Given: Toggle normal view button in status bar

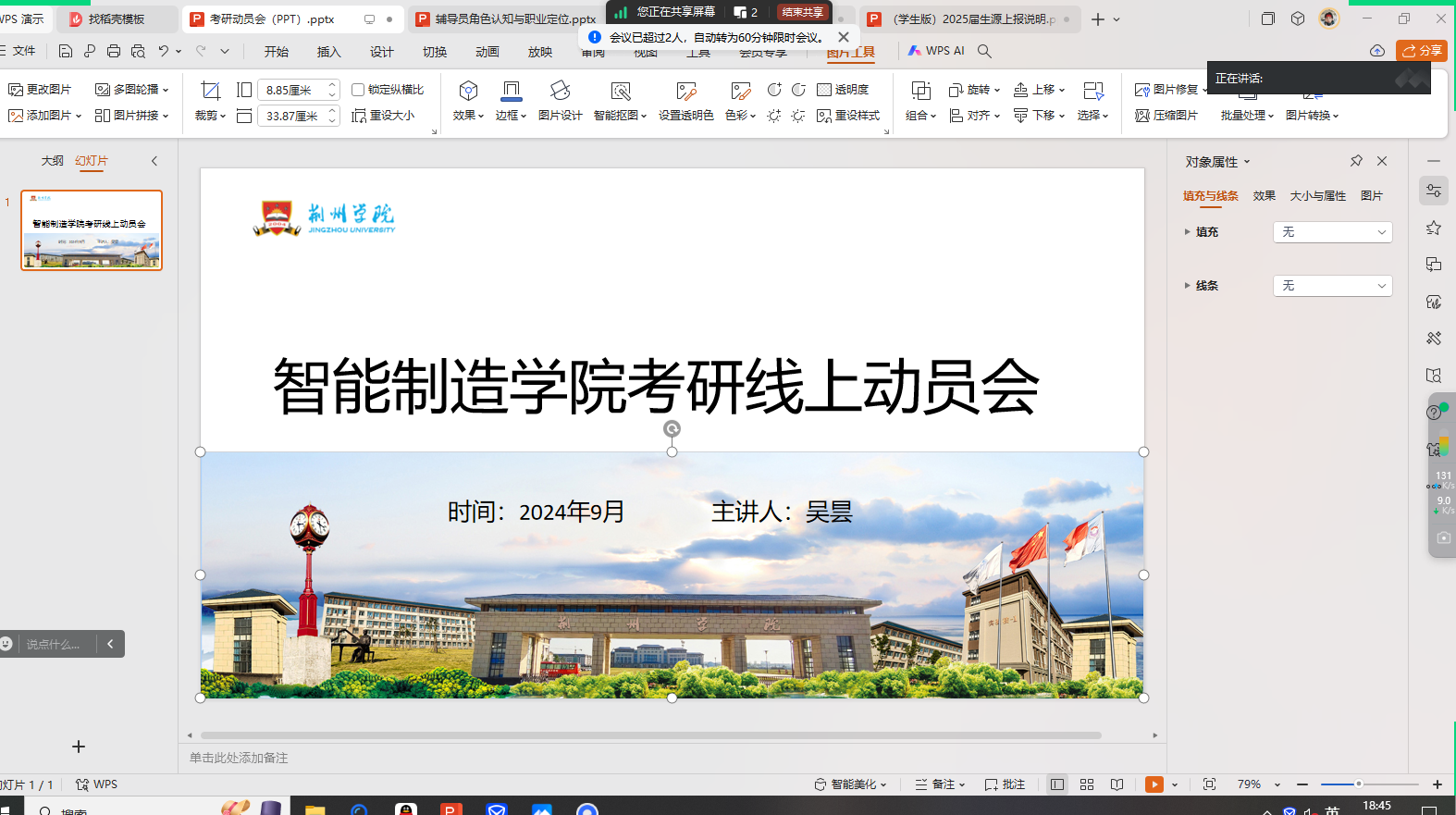Looking at the screenshot, I should point(1057,784).
